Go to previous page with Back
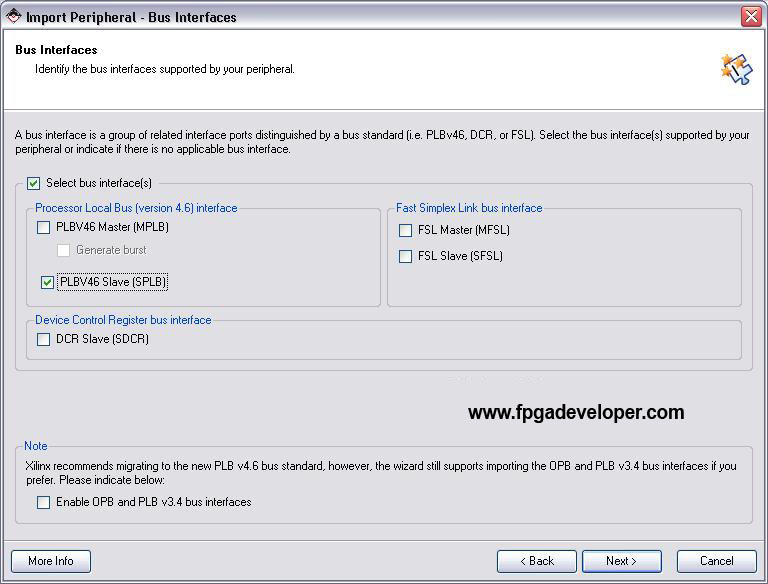Viewport: 768px width, 584px height. point(537,561)
